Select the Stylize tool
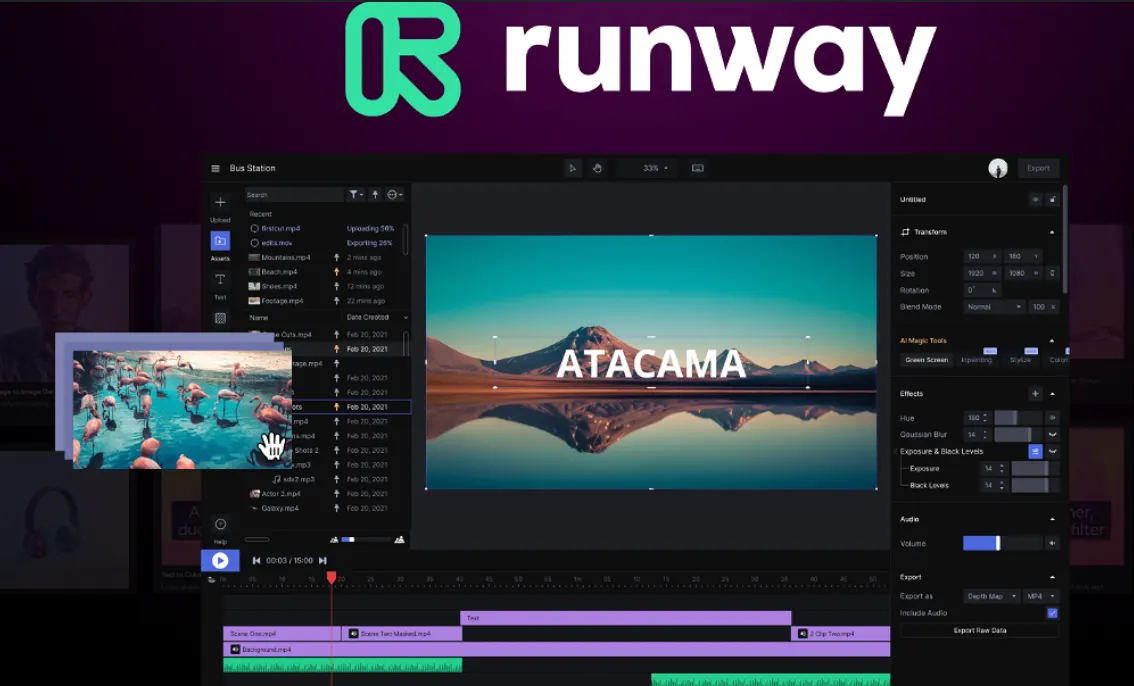The height and width of the screenshot is (686, 1134). (1020, 359)
